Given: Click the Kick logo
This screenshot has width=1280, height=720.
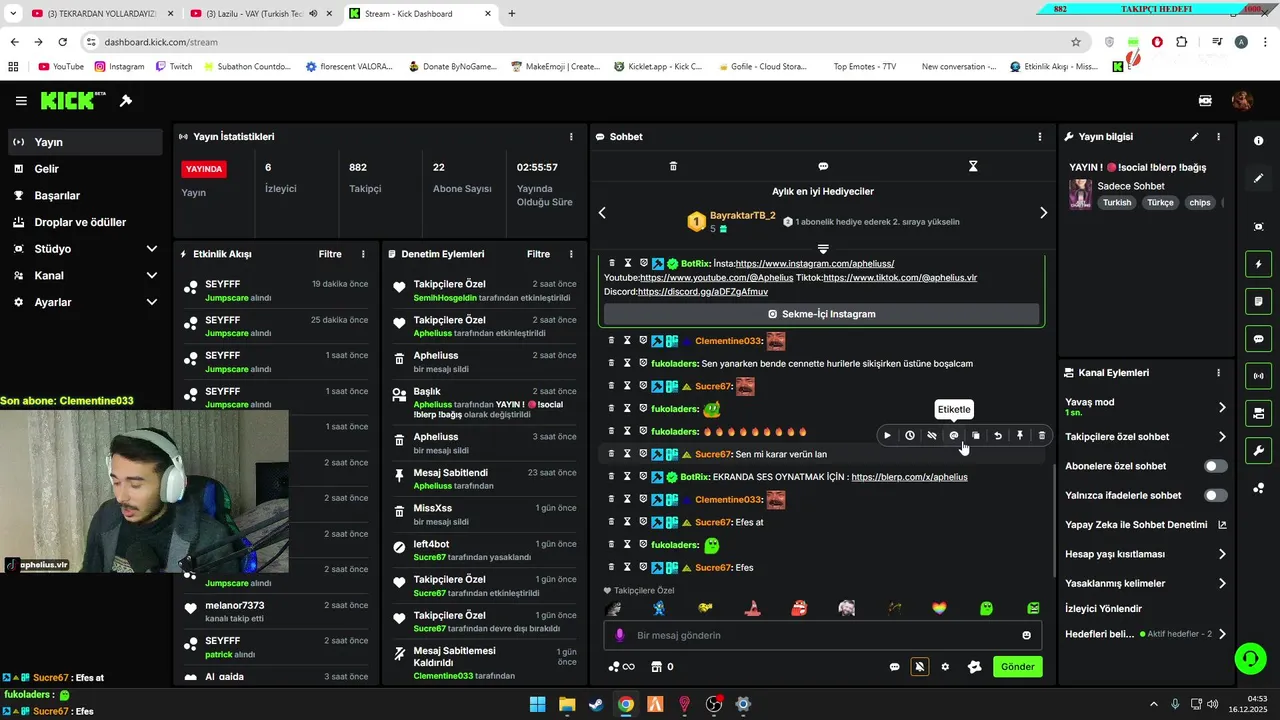Looking at the screenshot, I should pos(72,100).
